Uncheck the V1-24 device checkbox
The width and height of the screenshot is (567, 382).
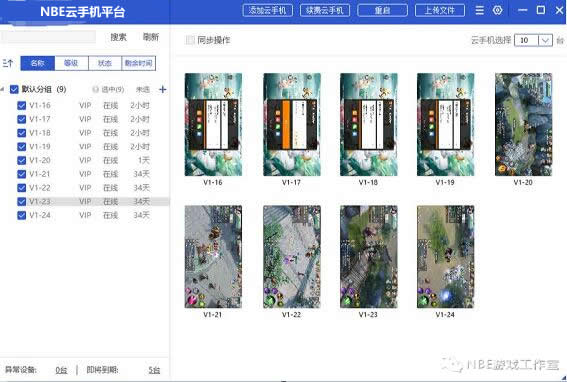click(22, 215)
